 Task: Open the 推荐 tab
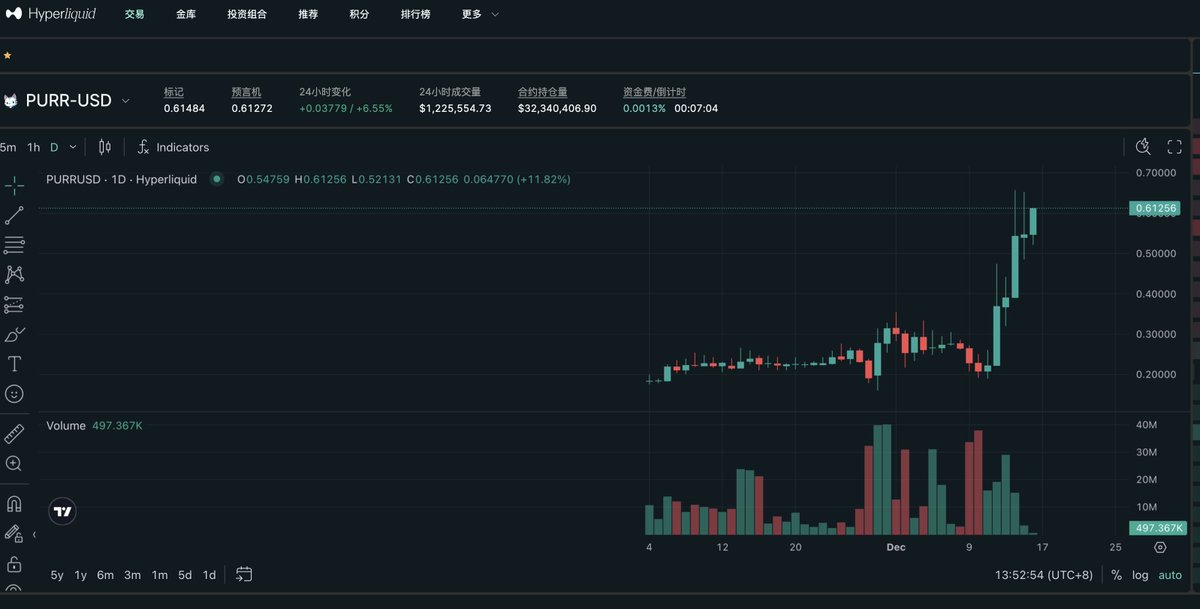pos(308,14)
